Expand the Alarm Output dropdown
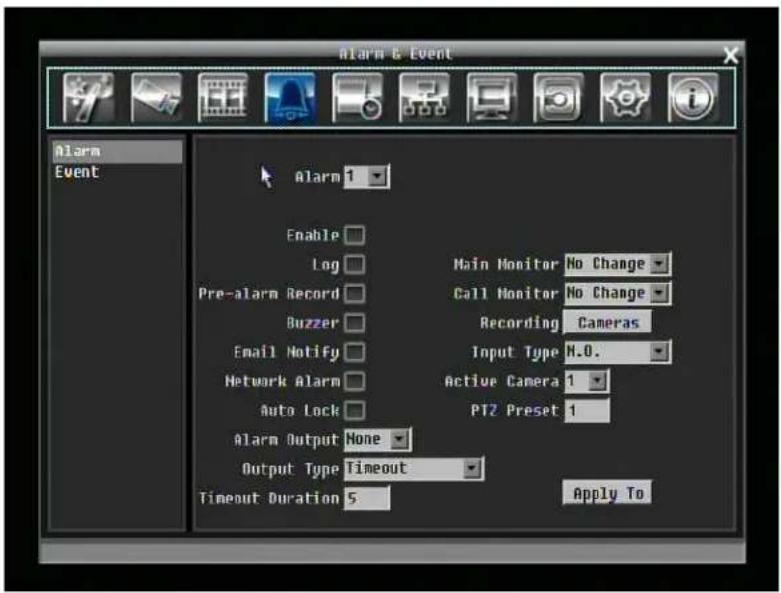This screenshot has height=593, width=781. pyautogui.click(x=378, y=440)
